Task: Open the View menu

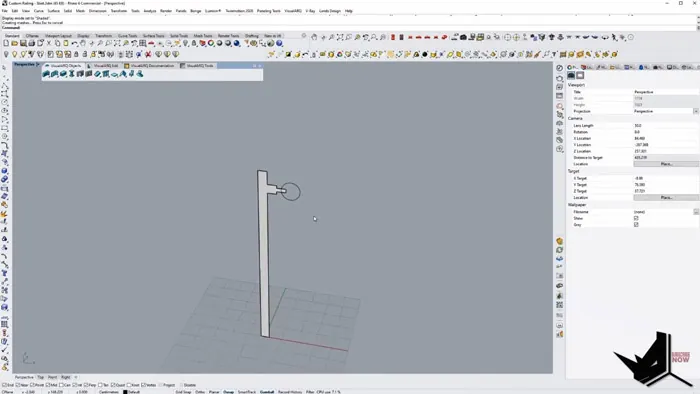Action: [x=26, y=11]
